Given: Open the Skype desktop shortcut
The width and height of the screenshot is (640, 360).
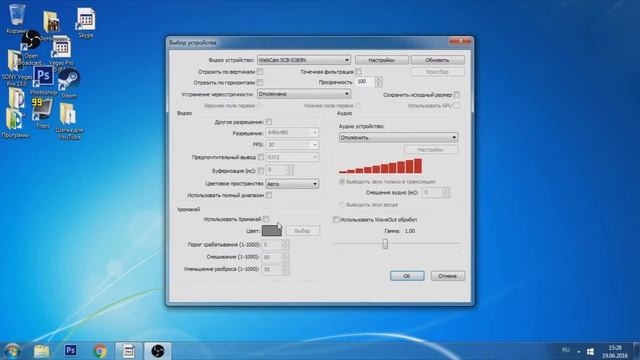Looking at the screenshot, I should coord(86,23).
